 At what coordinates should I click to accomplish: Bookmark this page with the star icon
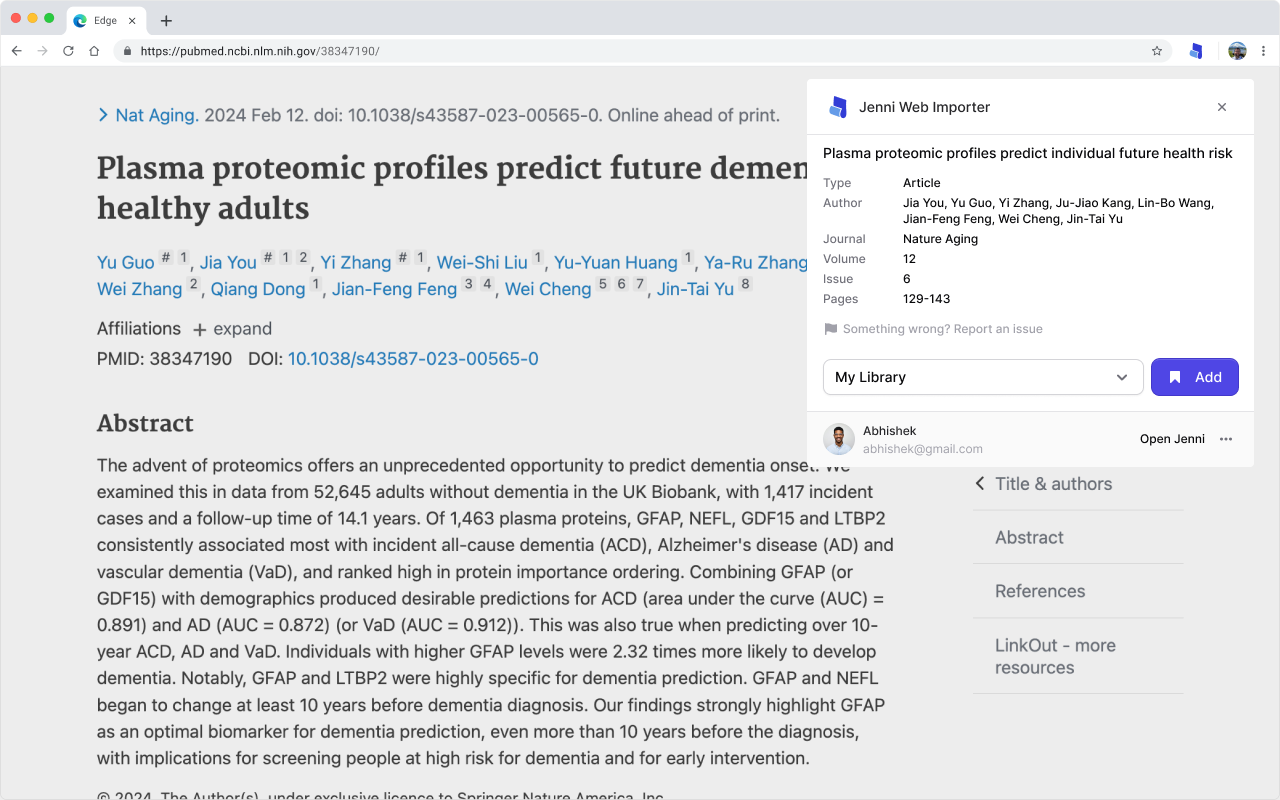(x=1157, y=51)
